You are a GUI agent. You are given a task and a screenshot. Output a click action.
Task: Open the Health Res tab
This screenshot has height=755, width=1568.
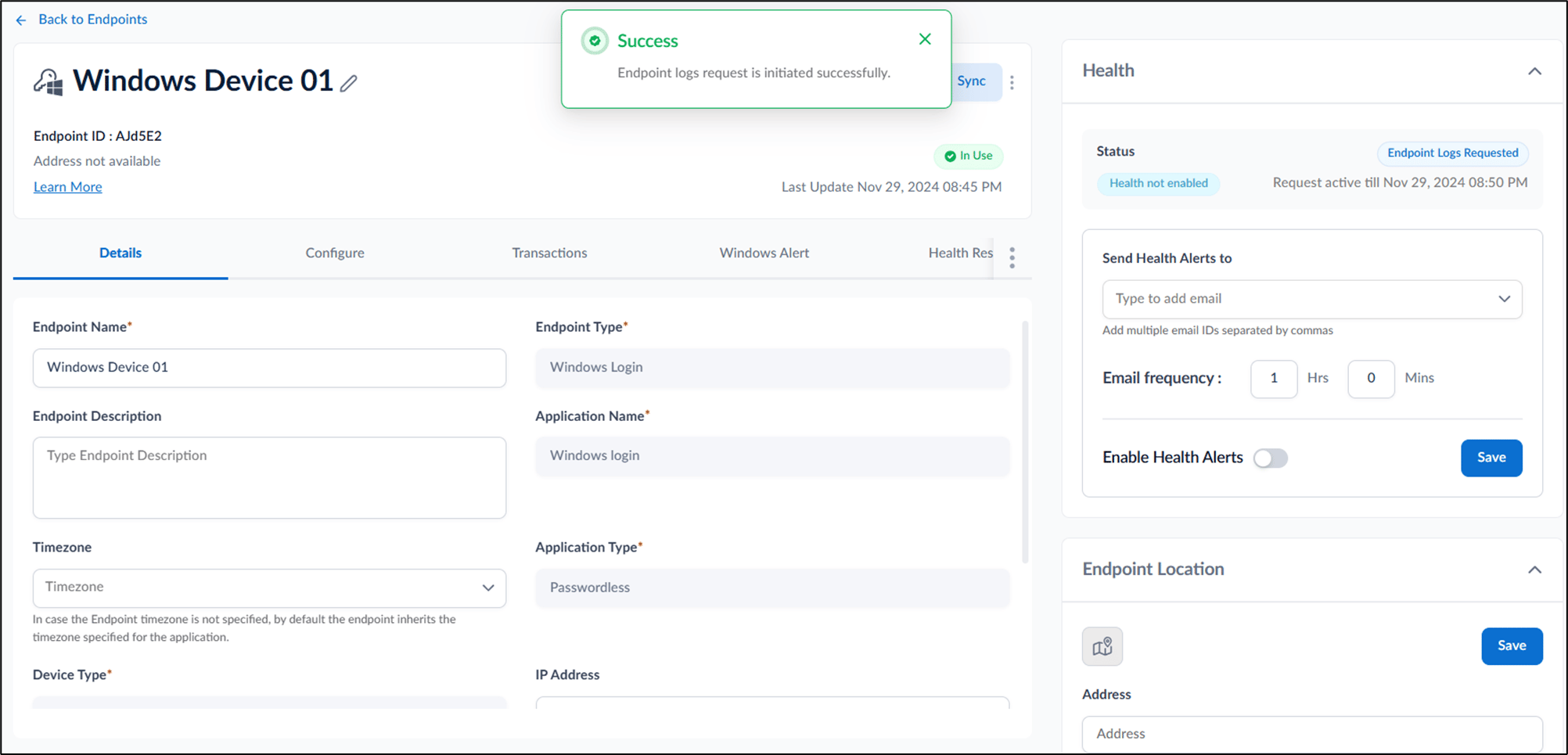pyautogui.click(x=960, y=253)
